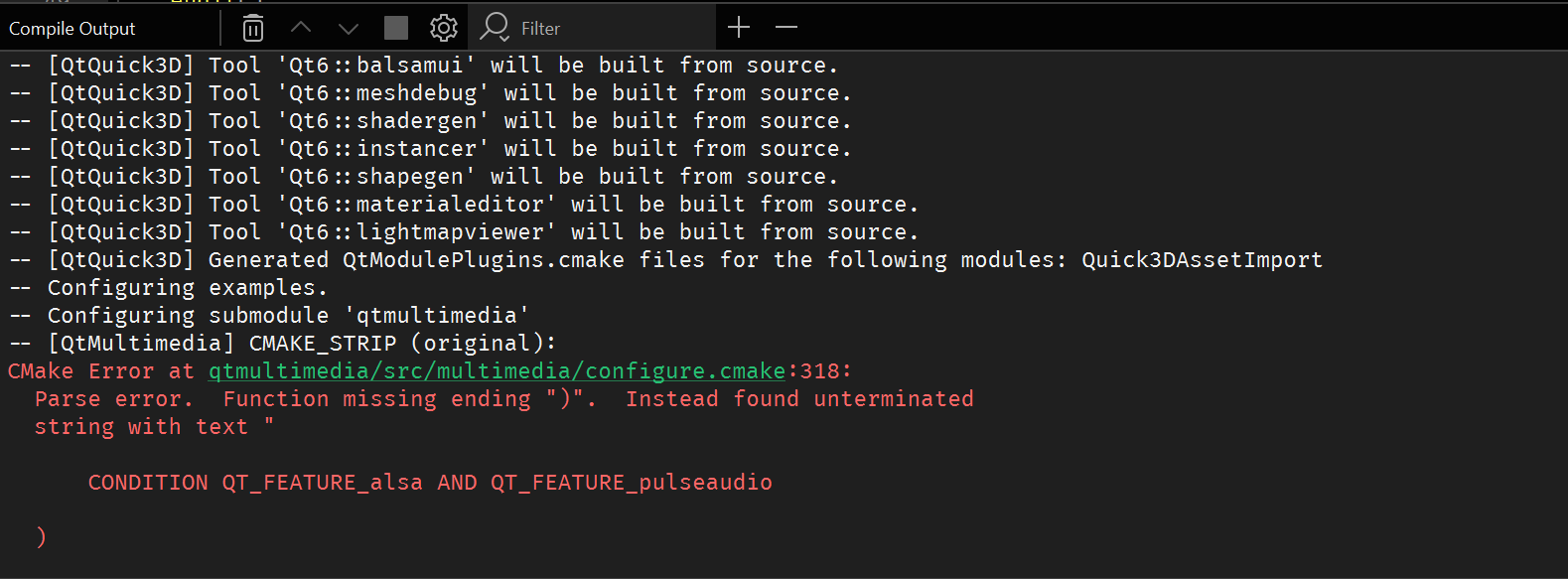Zoom in output text with plus icon

coord(739,27)
